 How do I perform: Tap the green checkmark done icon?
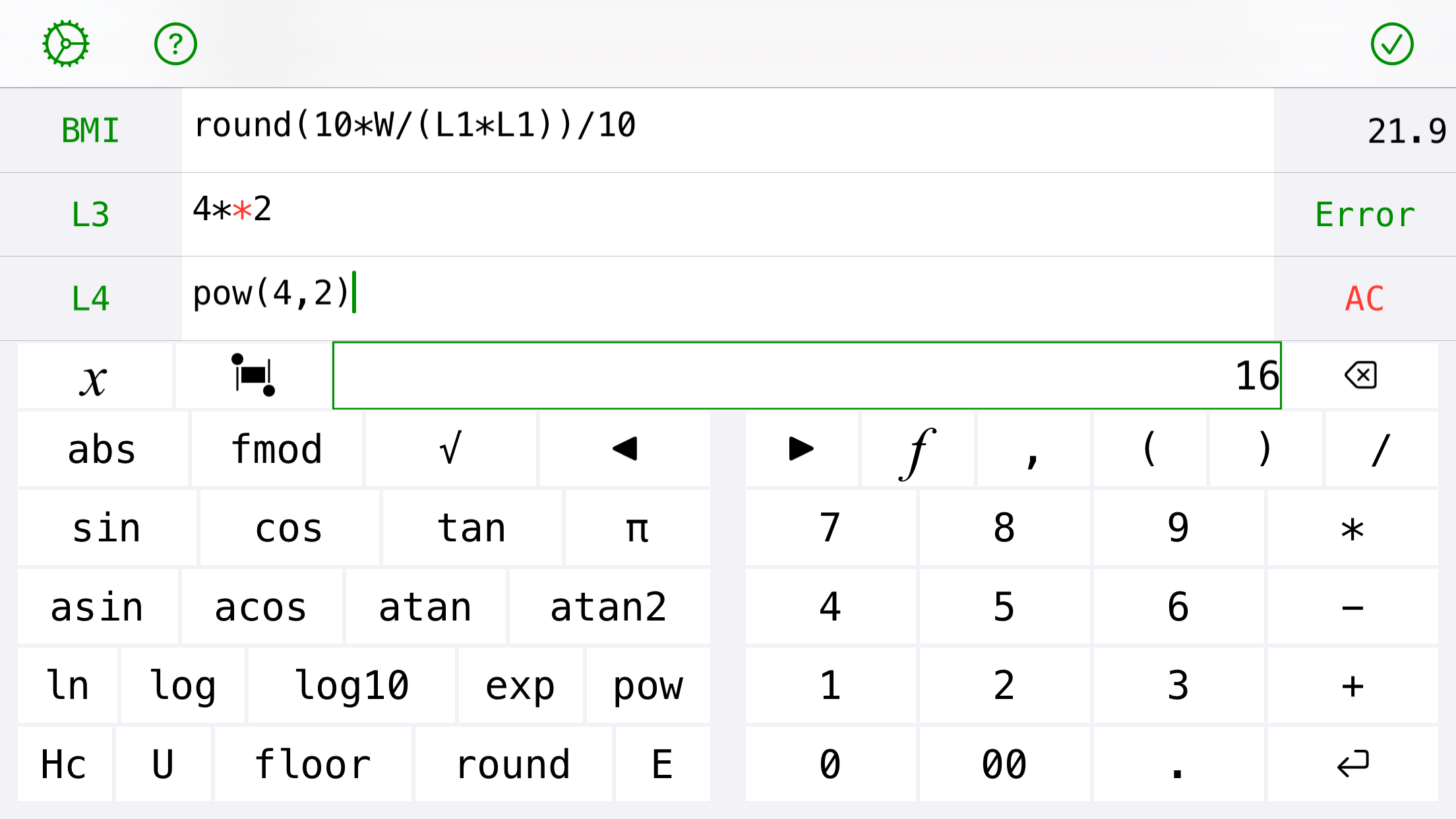(x=1392, y=44)
